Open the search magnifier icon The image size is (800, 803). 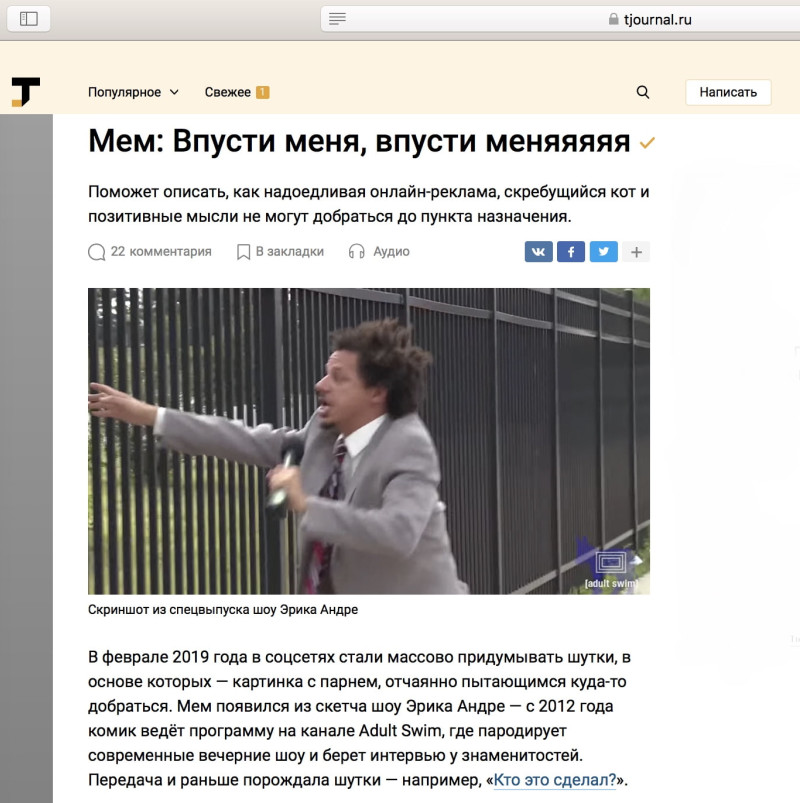pos(643,92)
